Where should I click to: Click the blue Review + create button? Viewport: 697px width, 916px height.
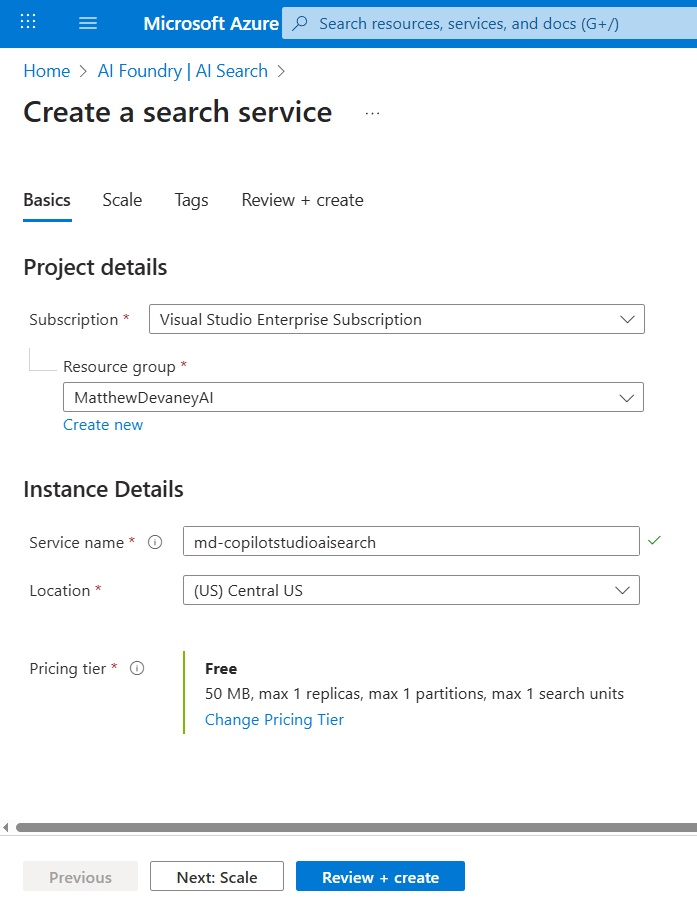380,876
